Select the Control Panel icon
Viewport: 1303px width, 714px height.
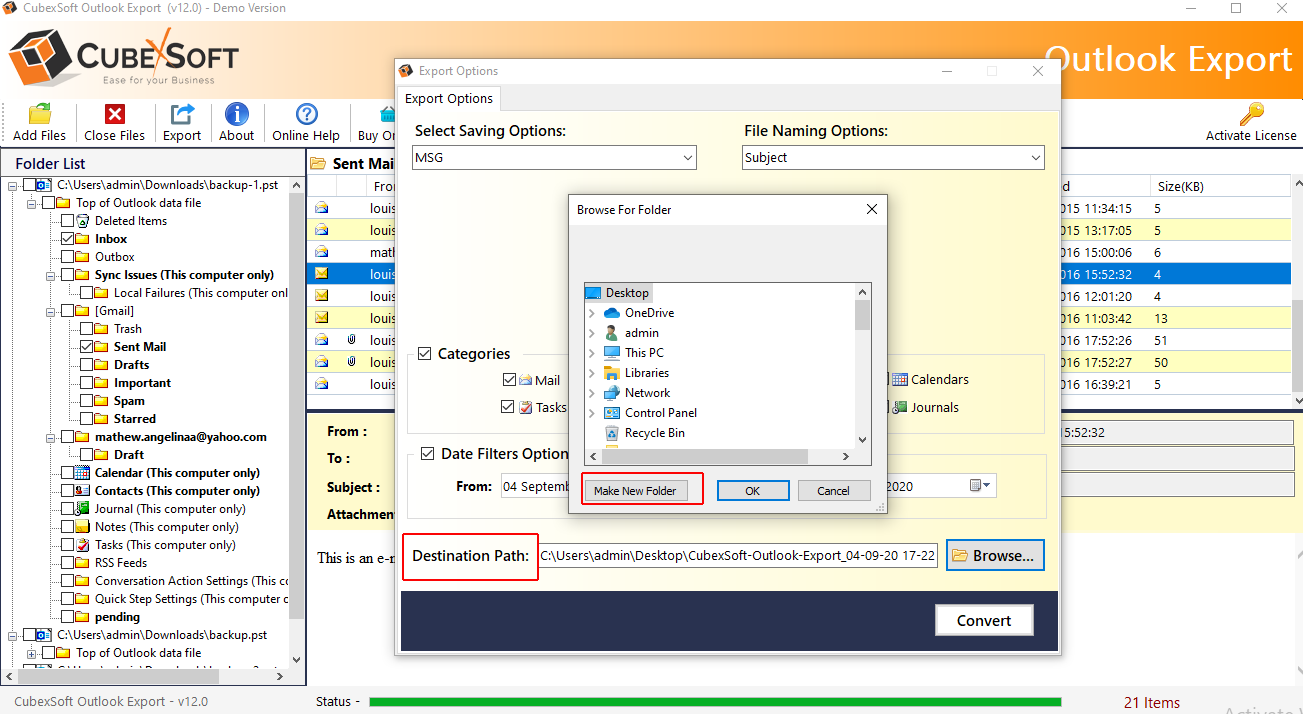[612, 413]
